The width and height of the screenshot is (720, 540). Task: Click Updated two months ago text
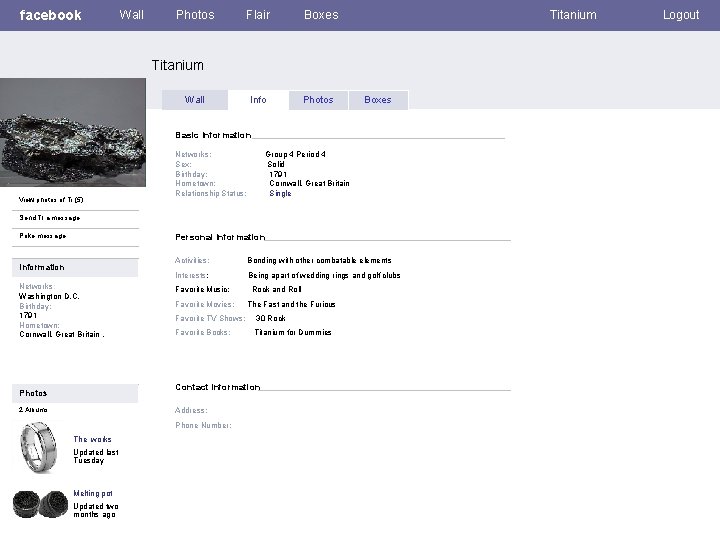click(x=96, y=511)
